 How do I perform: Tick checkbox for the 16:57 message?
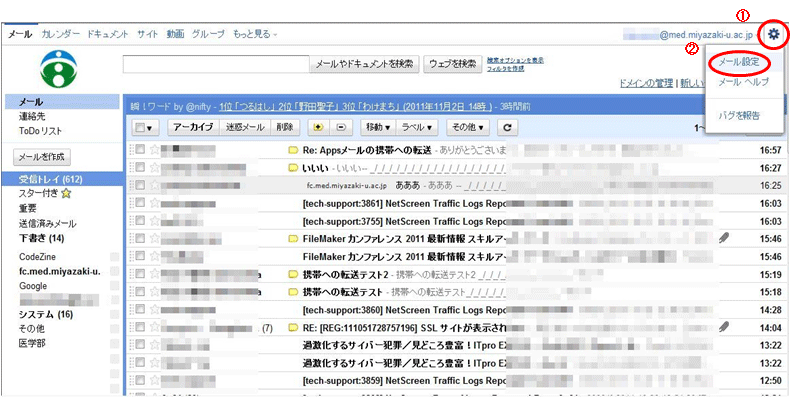(x=140, y=149)
